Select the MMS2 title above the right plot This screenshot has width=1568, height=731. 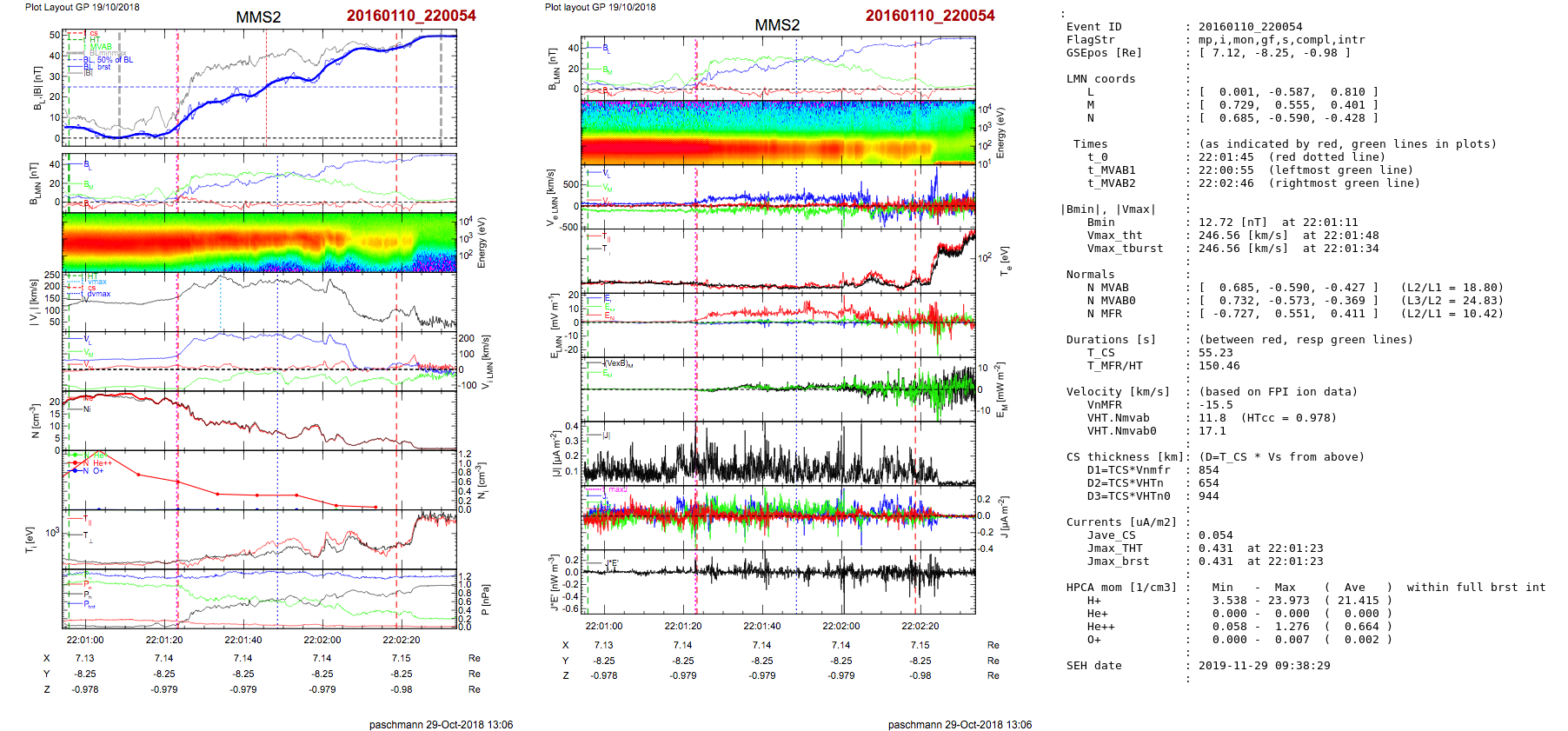[x=777, y=25]
